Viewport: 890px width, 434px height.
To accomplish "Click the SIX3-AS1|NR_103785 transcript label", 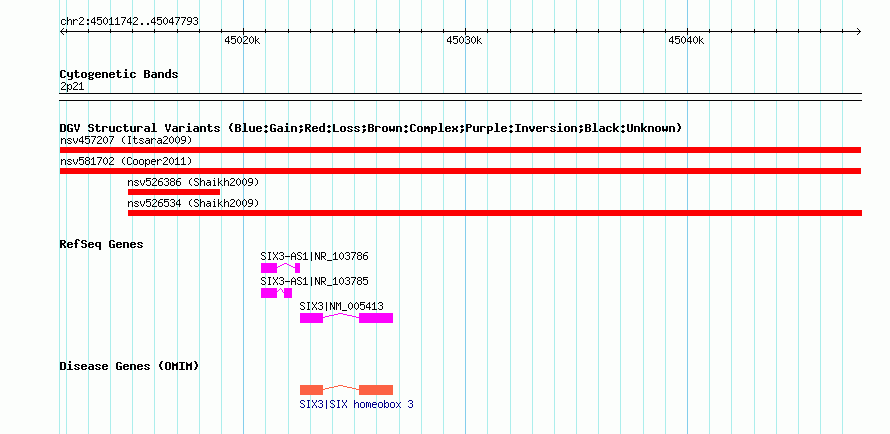I will pyautogui.click(x=314, y=281).
